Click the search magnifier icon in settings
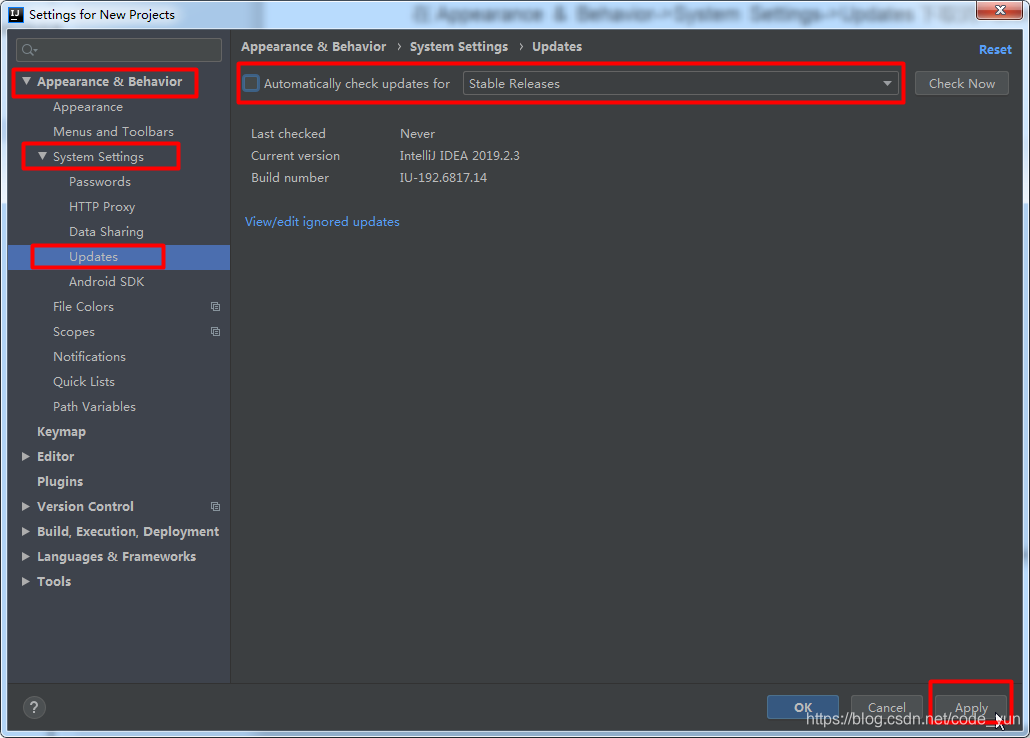This screenshot has height=738, width=1030. (x=29, y=50)
